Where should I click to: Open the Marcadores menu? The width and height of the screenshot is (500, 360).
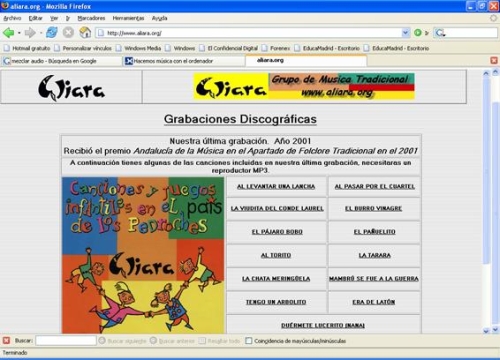[x=91, y=18]
